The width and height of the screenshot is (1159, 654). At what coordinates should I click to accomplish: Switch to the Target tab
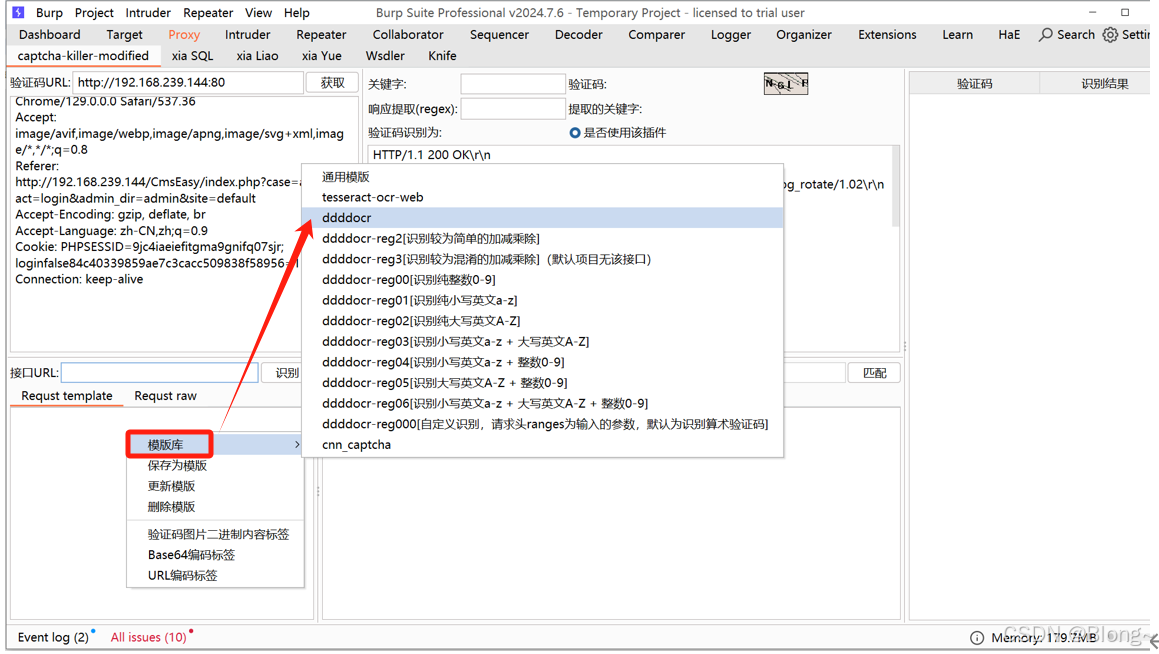tap(124, 35)
